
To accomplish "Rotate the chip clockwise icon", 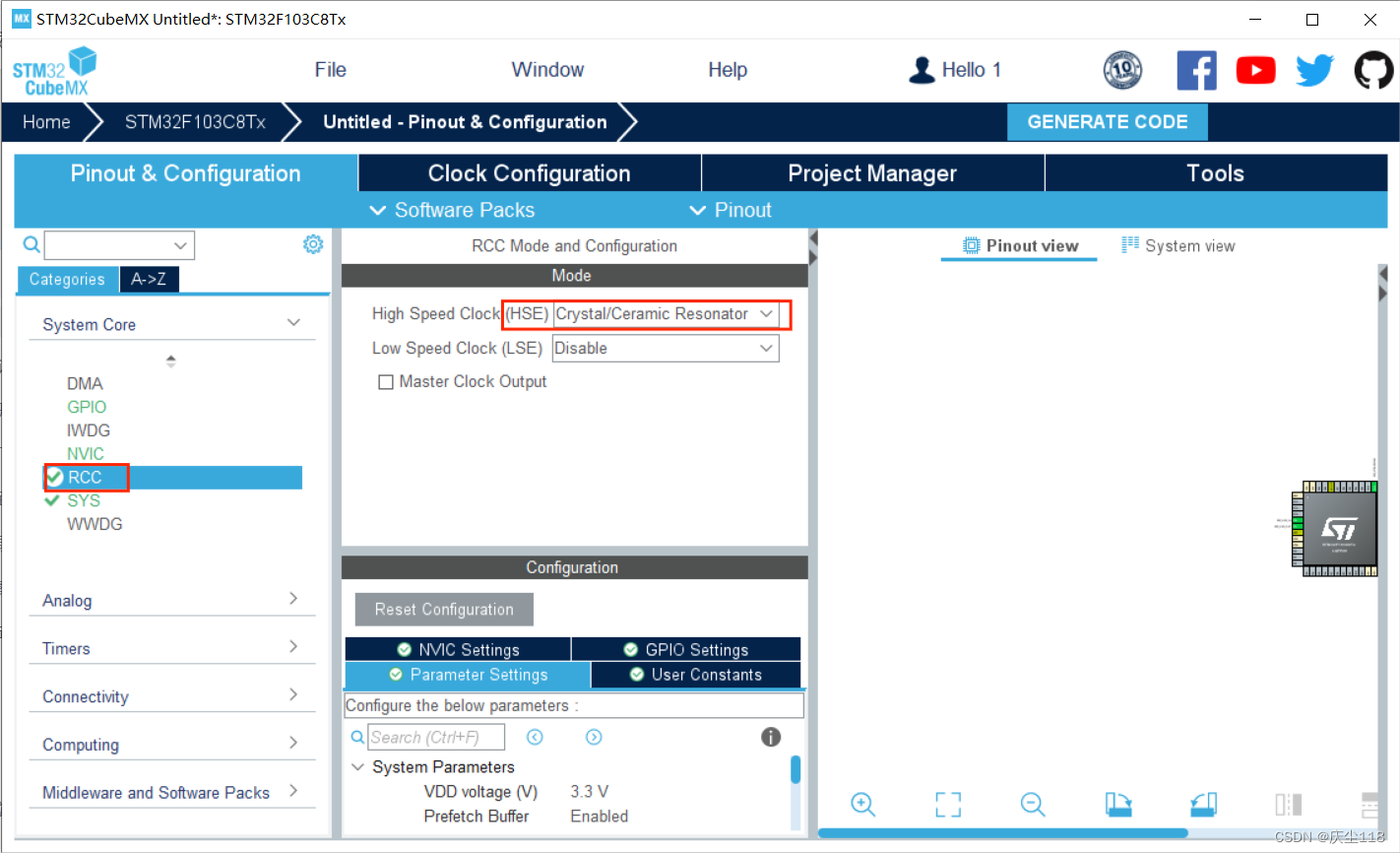I will coord(1118,804).
